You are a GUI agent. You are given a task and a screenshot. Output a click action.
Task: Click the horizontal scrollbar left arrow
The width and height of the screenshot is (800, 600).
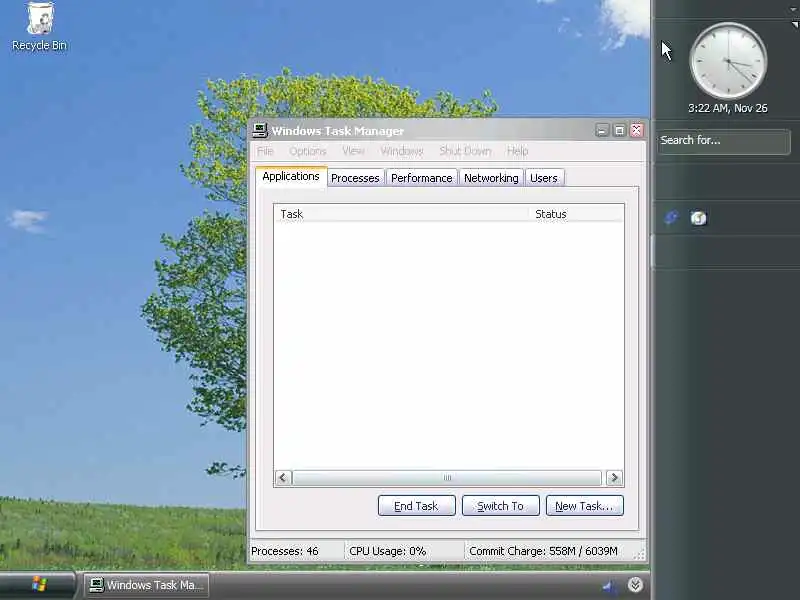tap(283, 478)
